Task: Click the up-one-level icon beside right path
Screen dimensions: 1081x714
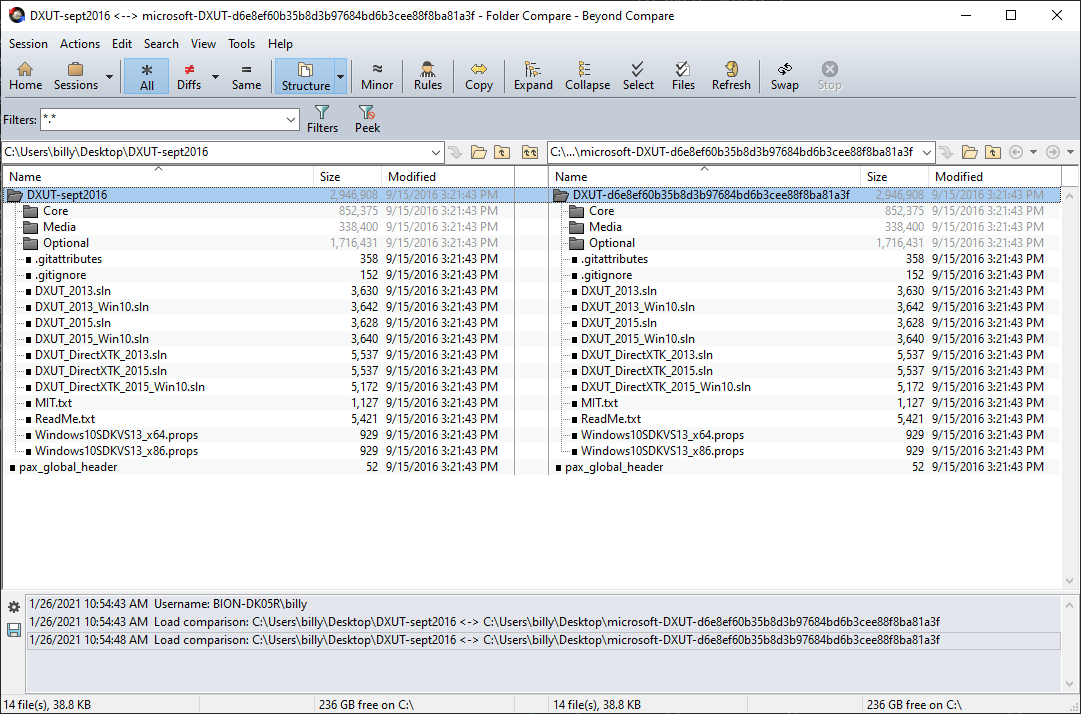Action: tap(993, 152)
